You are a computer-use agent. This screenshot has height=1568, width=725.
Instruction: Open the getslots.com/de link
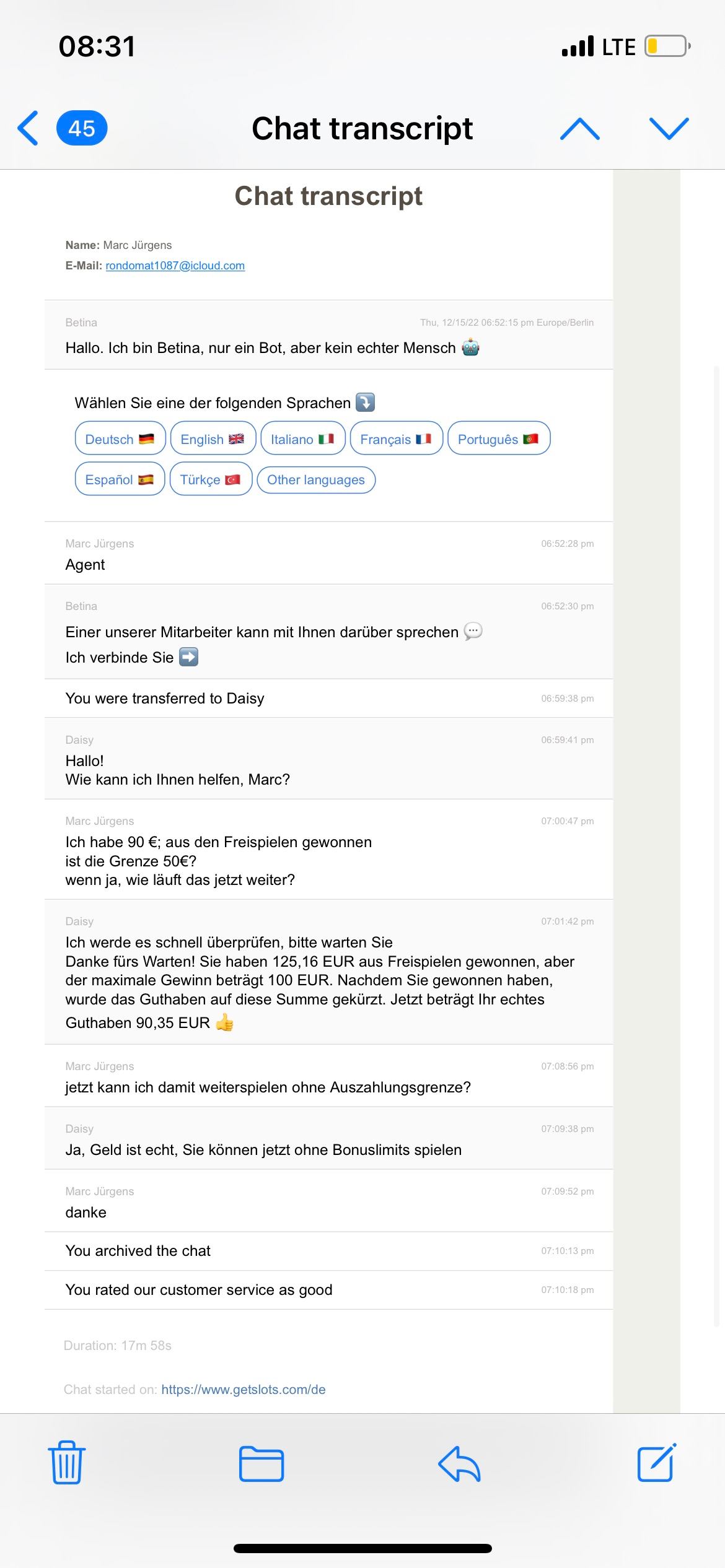[x=244, y=1390]
